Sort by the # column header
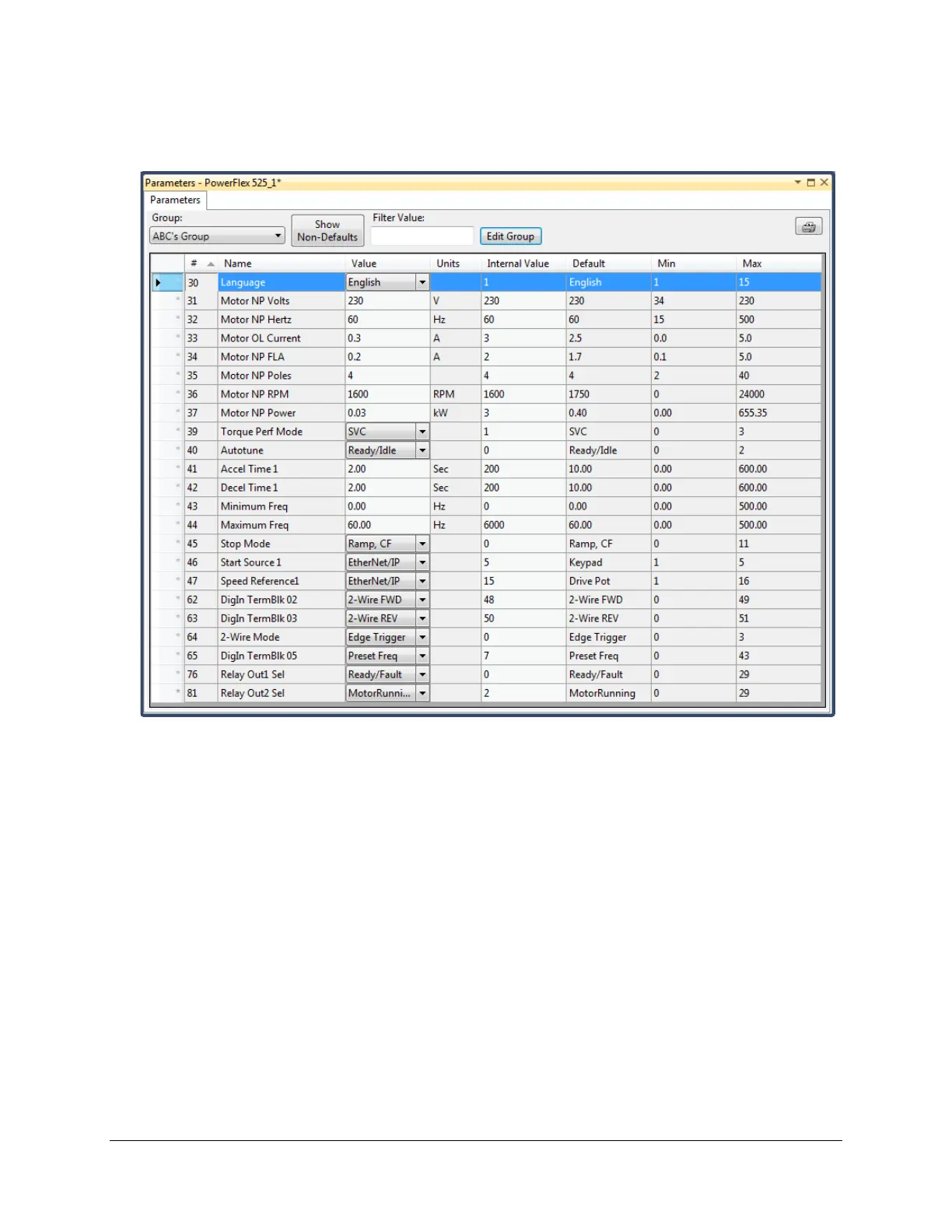Screen dimensions: 952x1232 [x=201, y=264]
